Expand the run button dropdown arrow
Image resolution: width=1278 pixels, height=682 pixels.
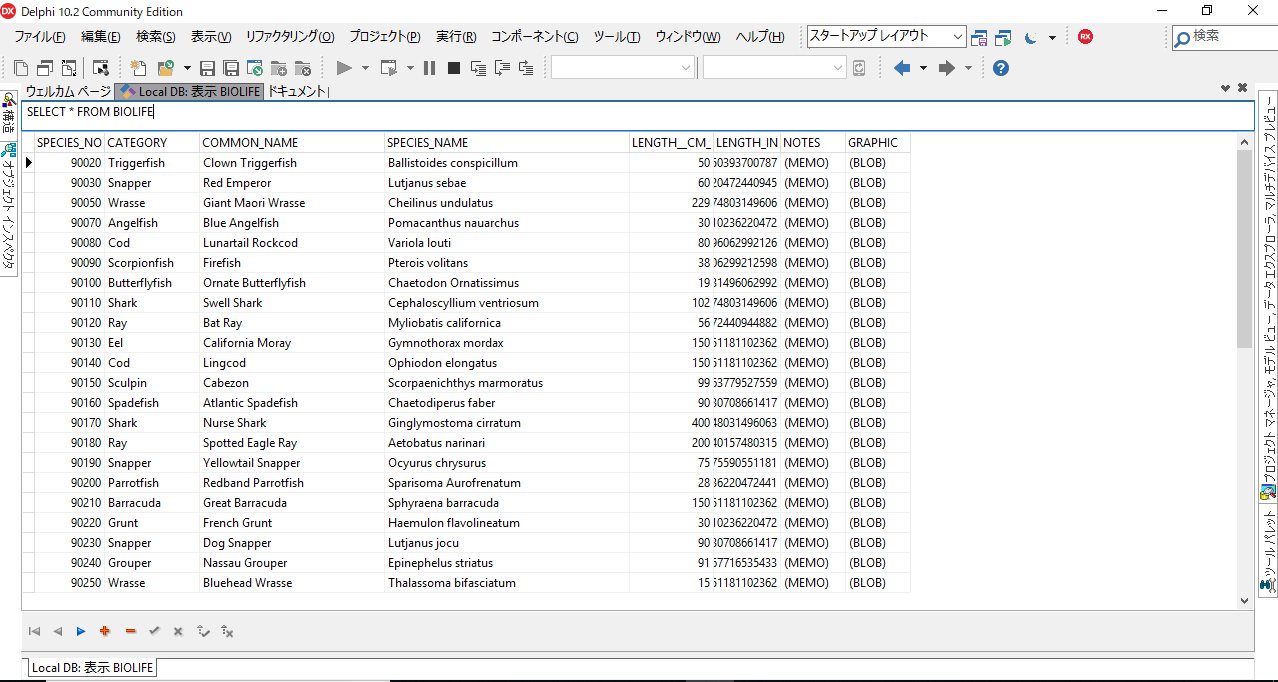tap(365, 68)
